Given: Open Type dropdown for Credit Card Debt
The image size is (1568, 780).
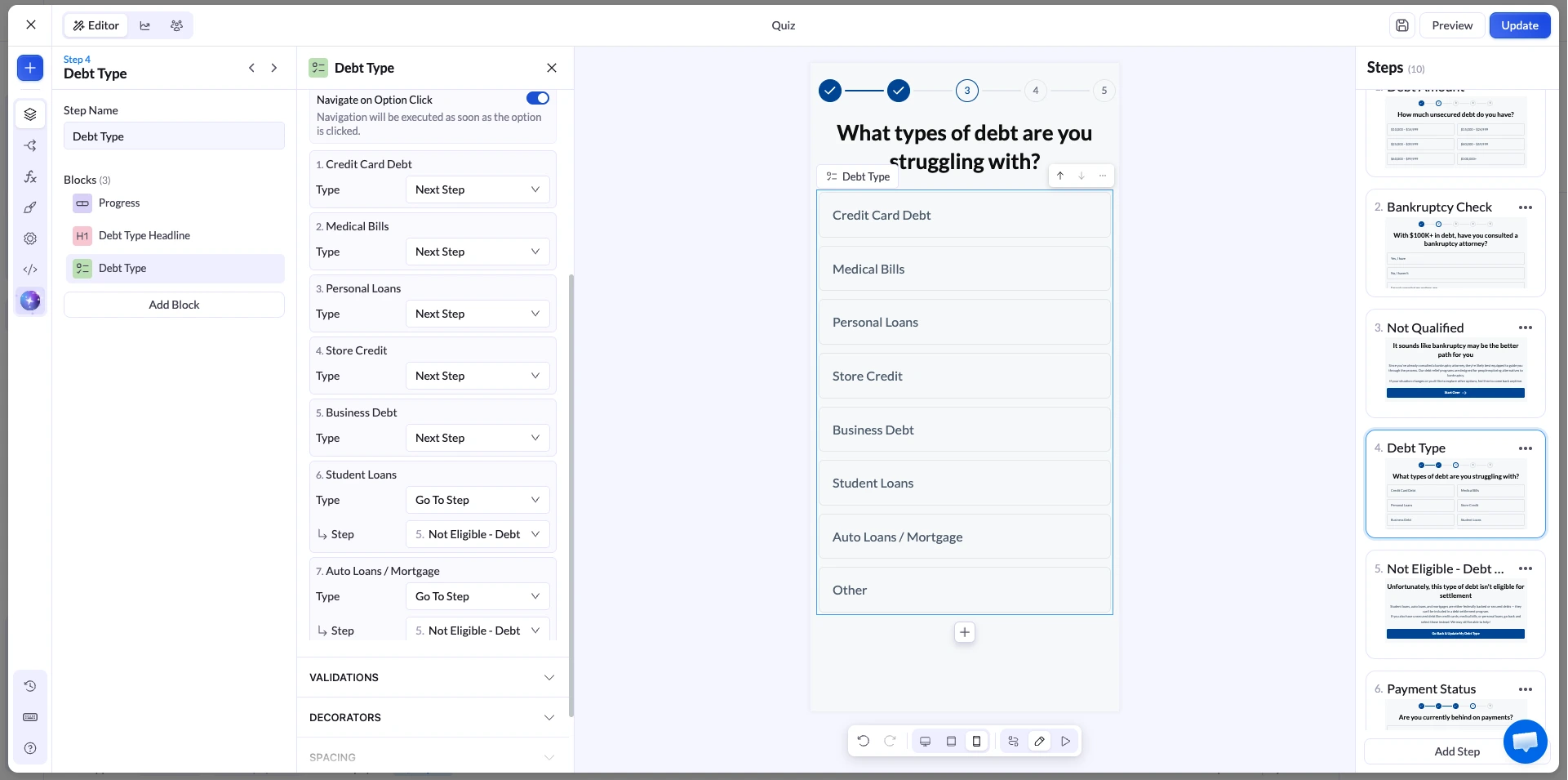Looking at the screenshot, I should [478, 189].
